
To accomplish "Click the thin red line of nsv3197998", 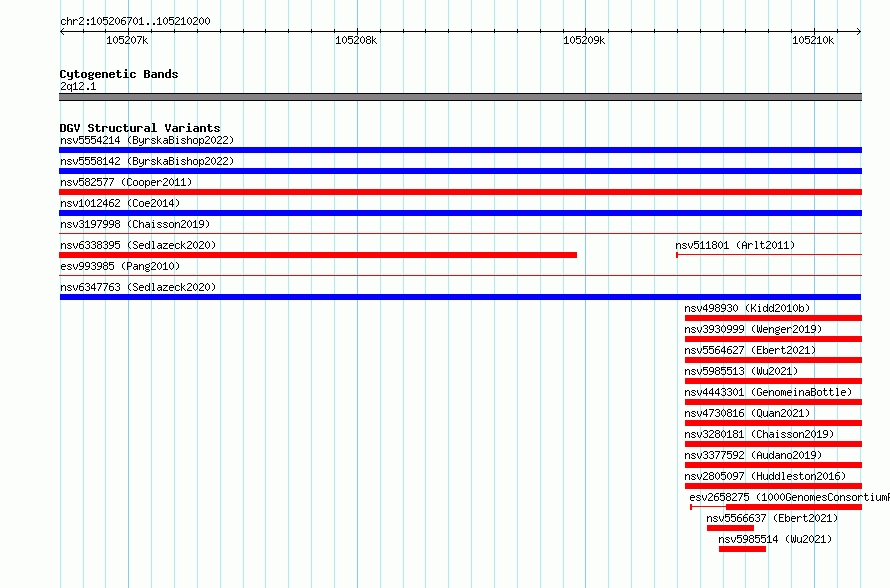I will coord(460,233).
